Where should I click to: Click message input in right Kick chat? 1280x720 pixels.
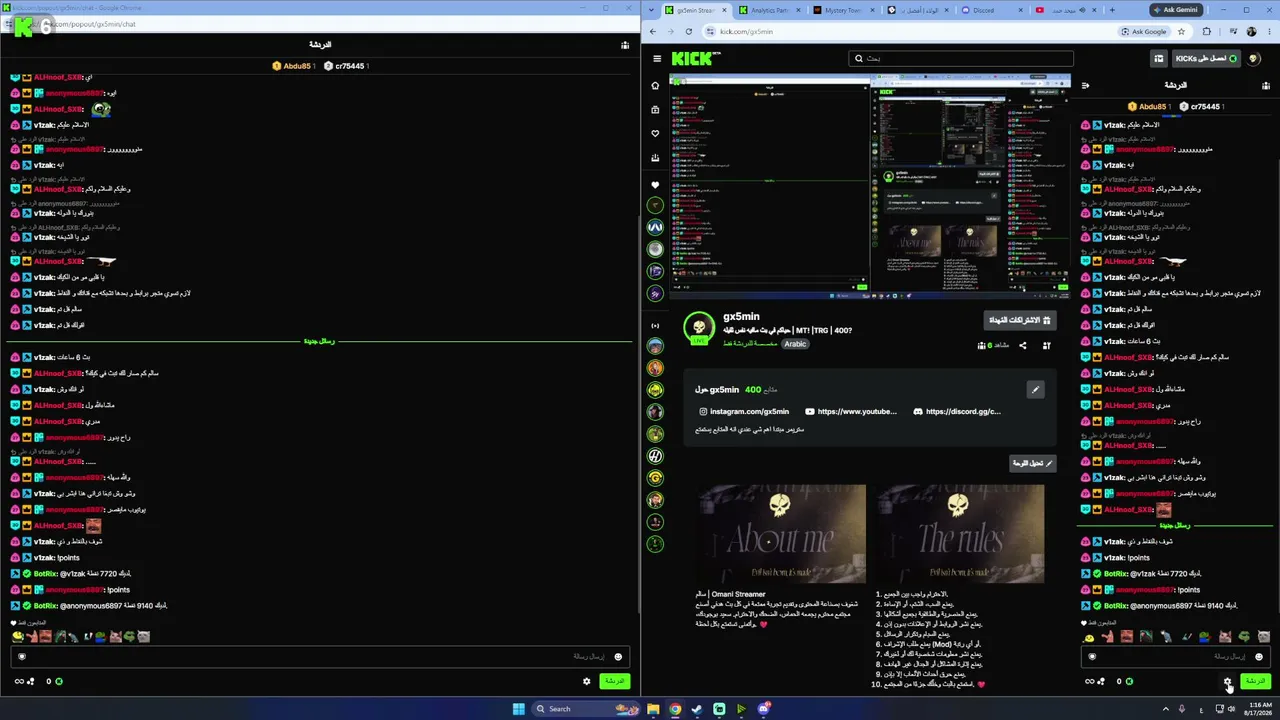coord(1175,656)
